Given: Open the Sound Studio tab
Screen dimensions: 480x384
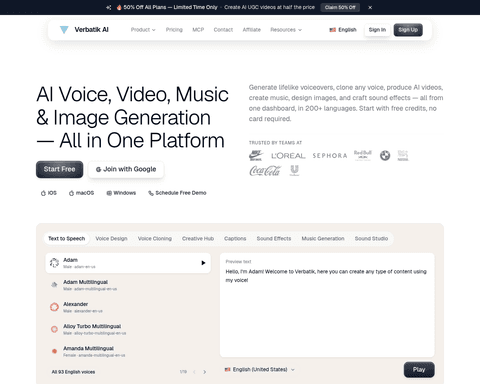Looking at the screenshot, I should coord(371,239).
